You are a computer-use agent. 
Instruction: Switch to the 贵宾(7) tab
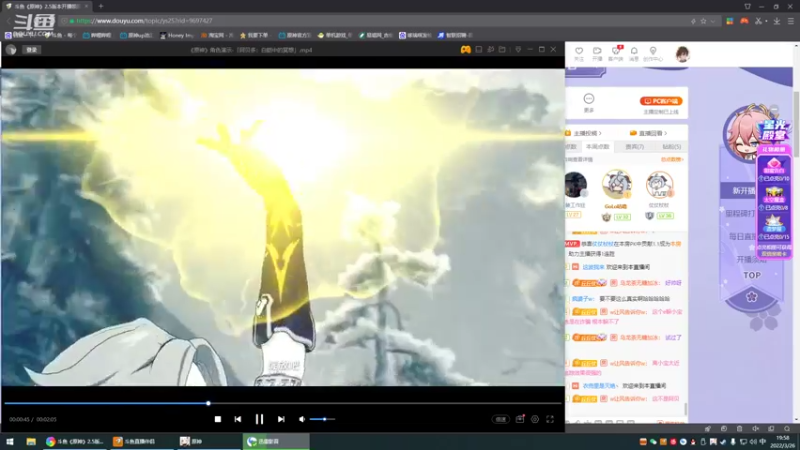coord(635,146)
